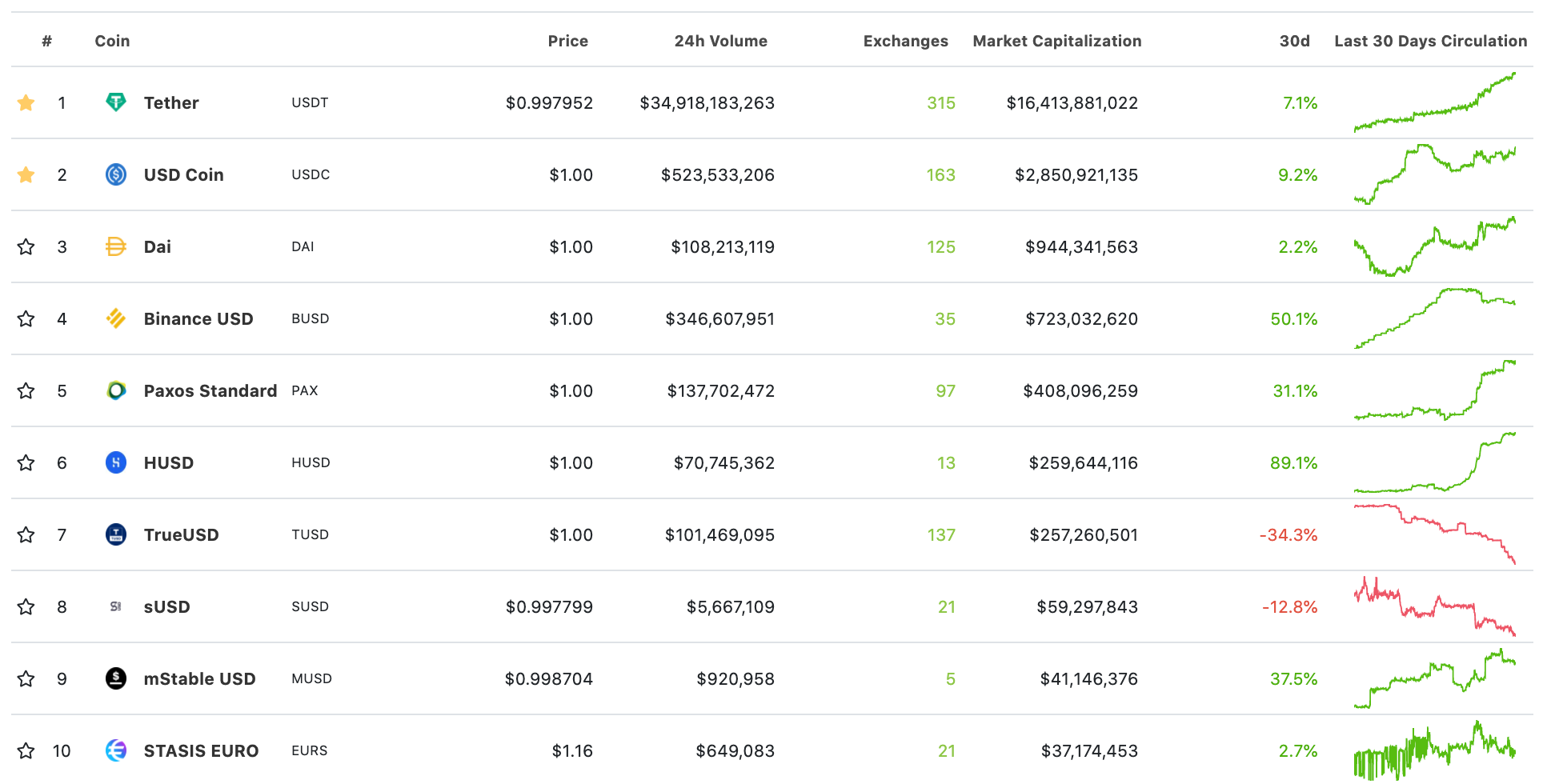Click market cap $16,413,881,022
1543x784 pixels.
(x=1072, y=102)
